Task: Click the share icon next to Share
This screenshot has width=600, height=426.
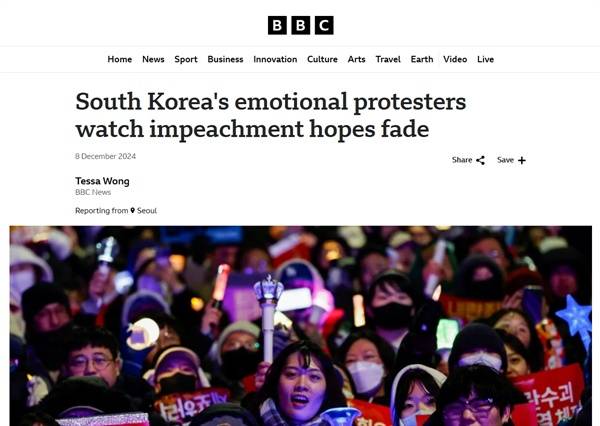Action: (481, 160)
